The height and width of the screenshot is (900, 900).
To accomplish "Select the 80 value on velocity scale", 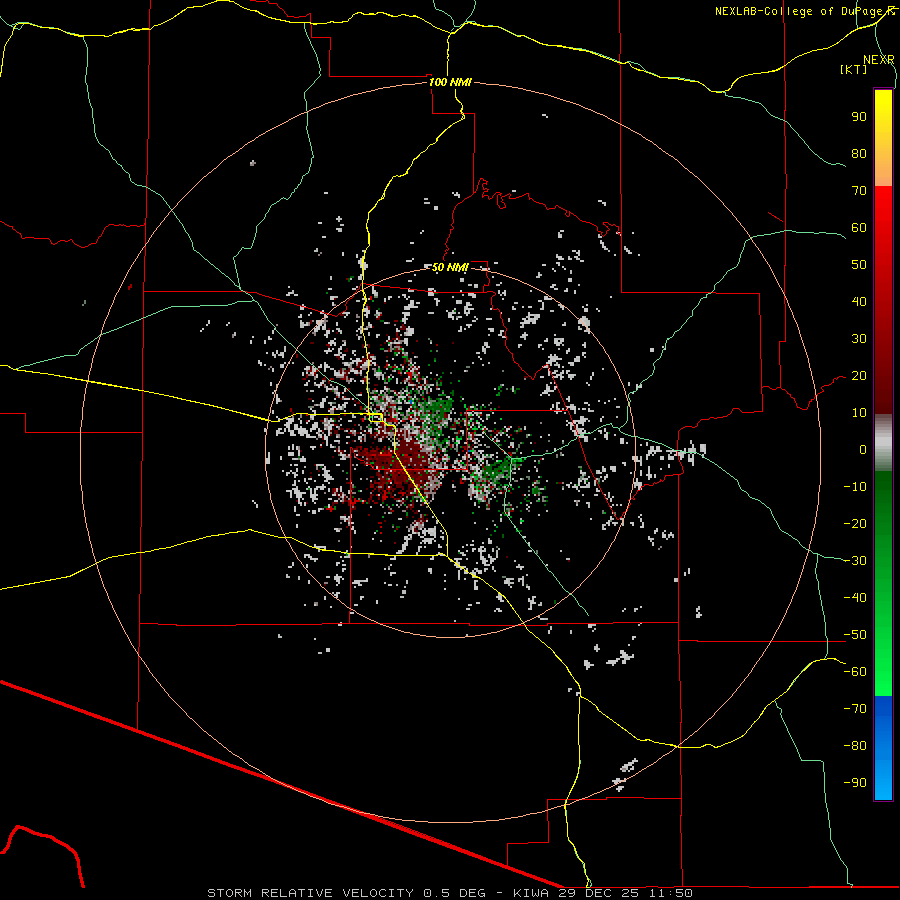I will pyautogui.click(x=859, y=154).
